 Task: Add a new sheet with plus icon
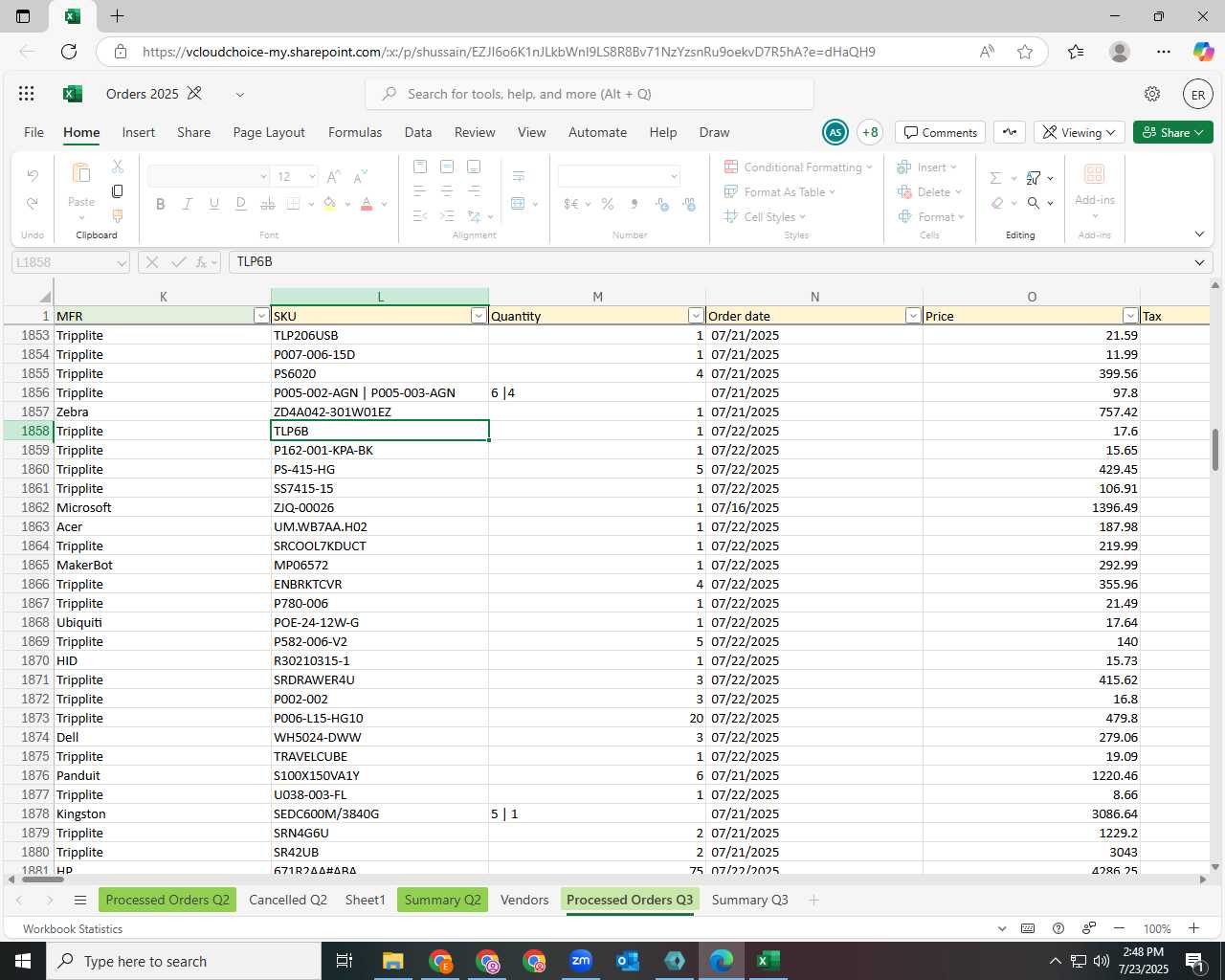(813, 900)
